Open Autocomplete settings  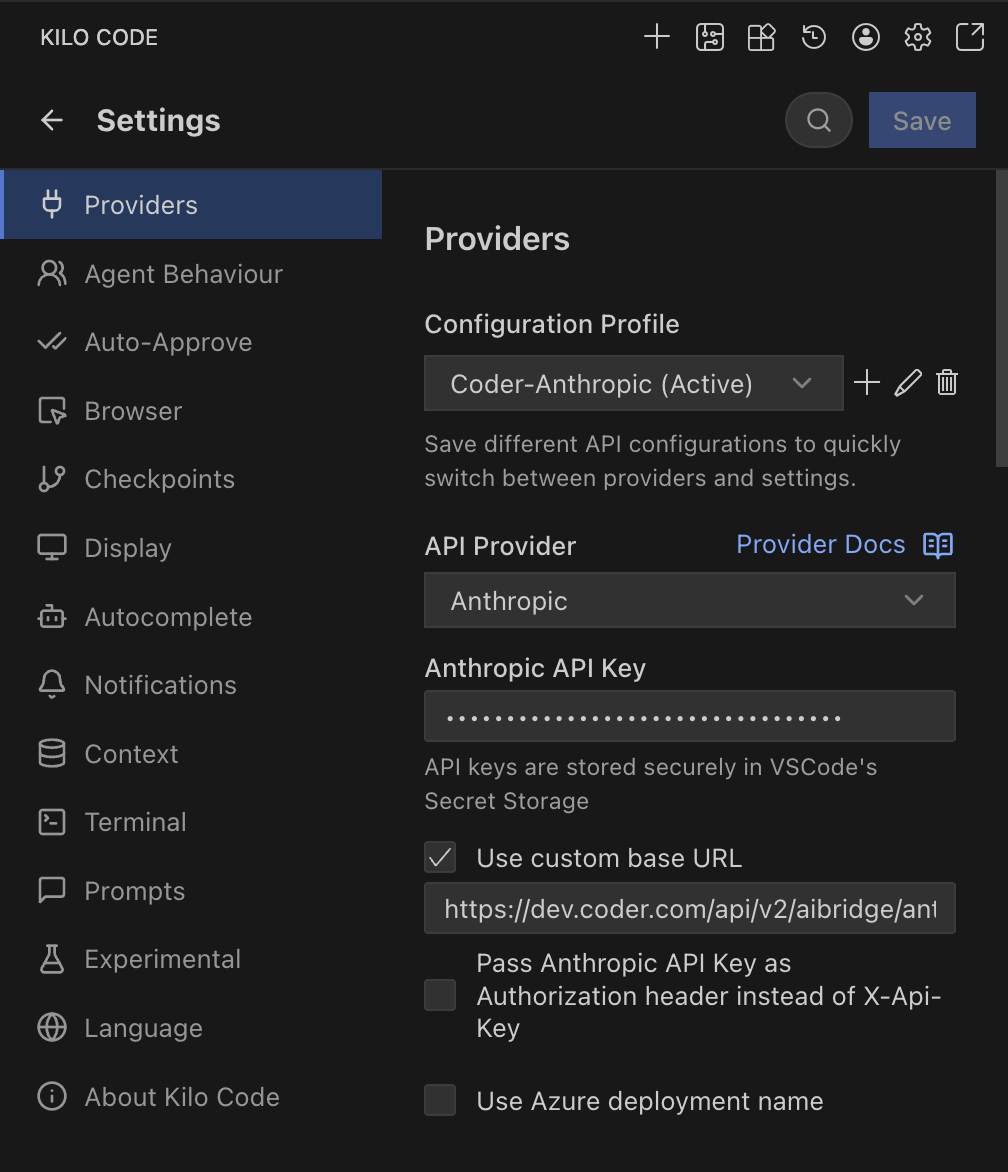[193, 617]
